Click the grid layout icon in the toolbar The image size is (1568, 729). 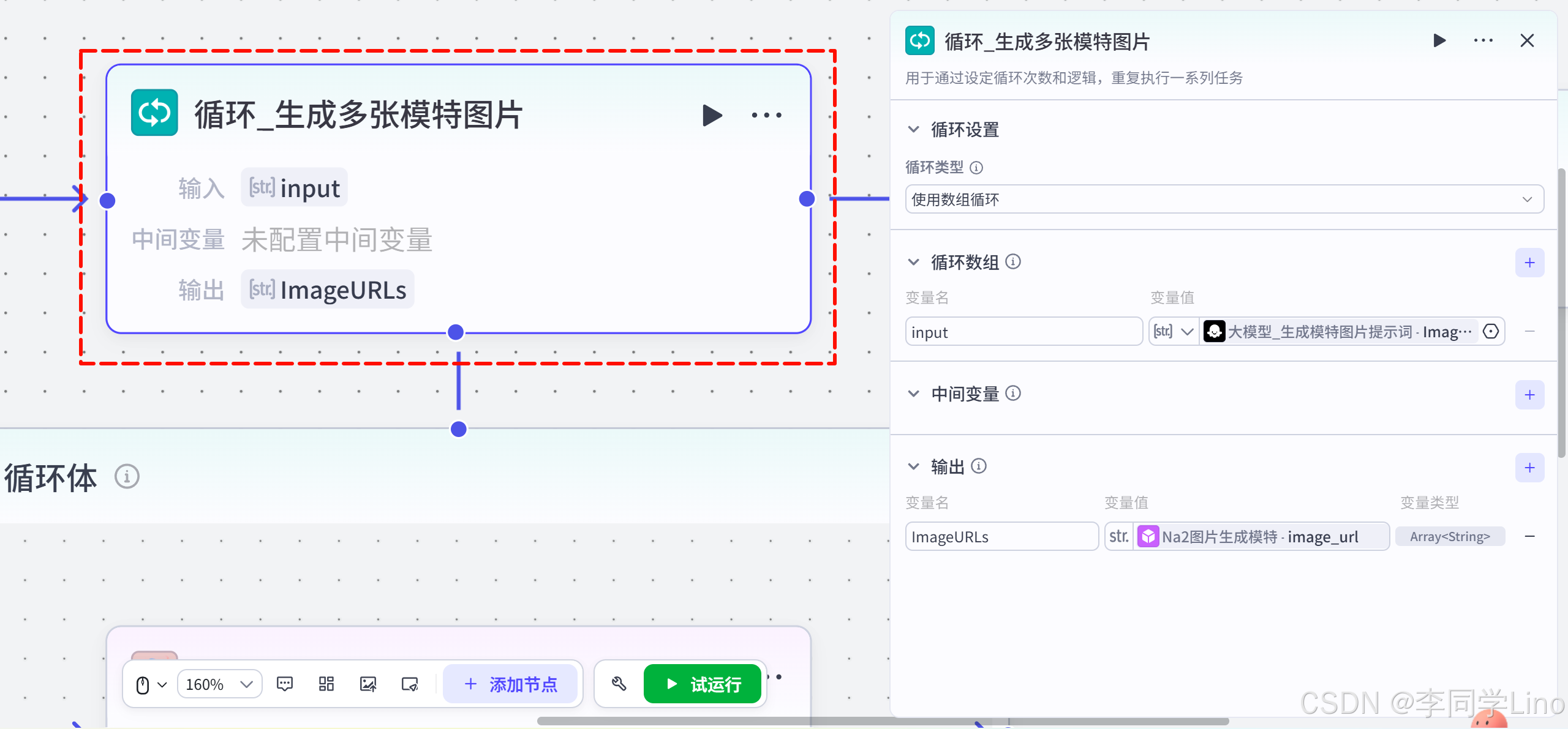pyautogui.click(x=326, y=684)
